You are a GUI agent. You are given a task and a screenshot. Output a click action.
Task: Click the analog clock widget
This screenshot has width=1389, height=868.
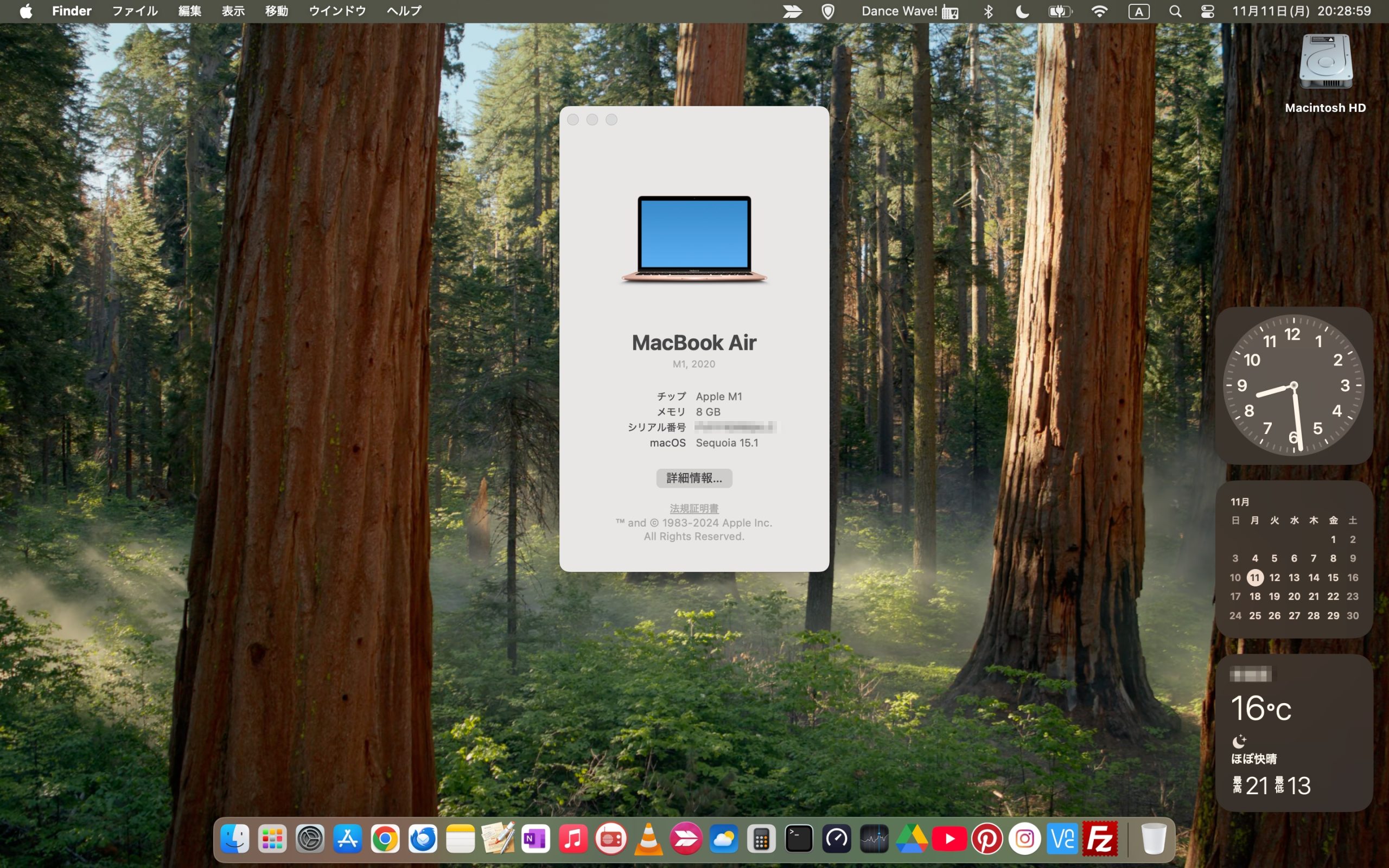coord(1294,385)
